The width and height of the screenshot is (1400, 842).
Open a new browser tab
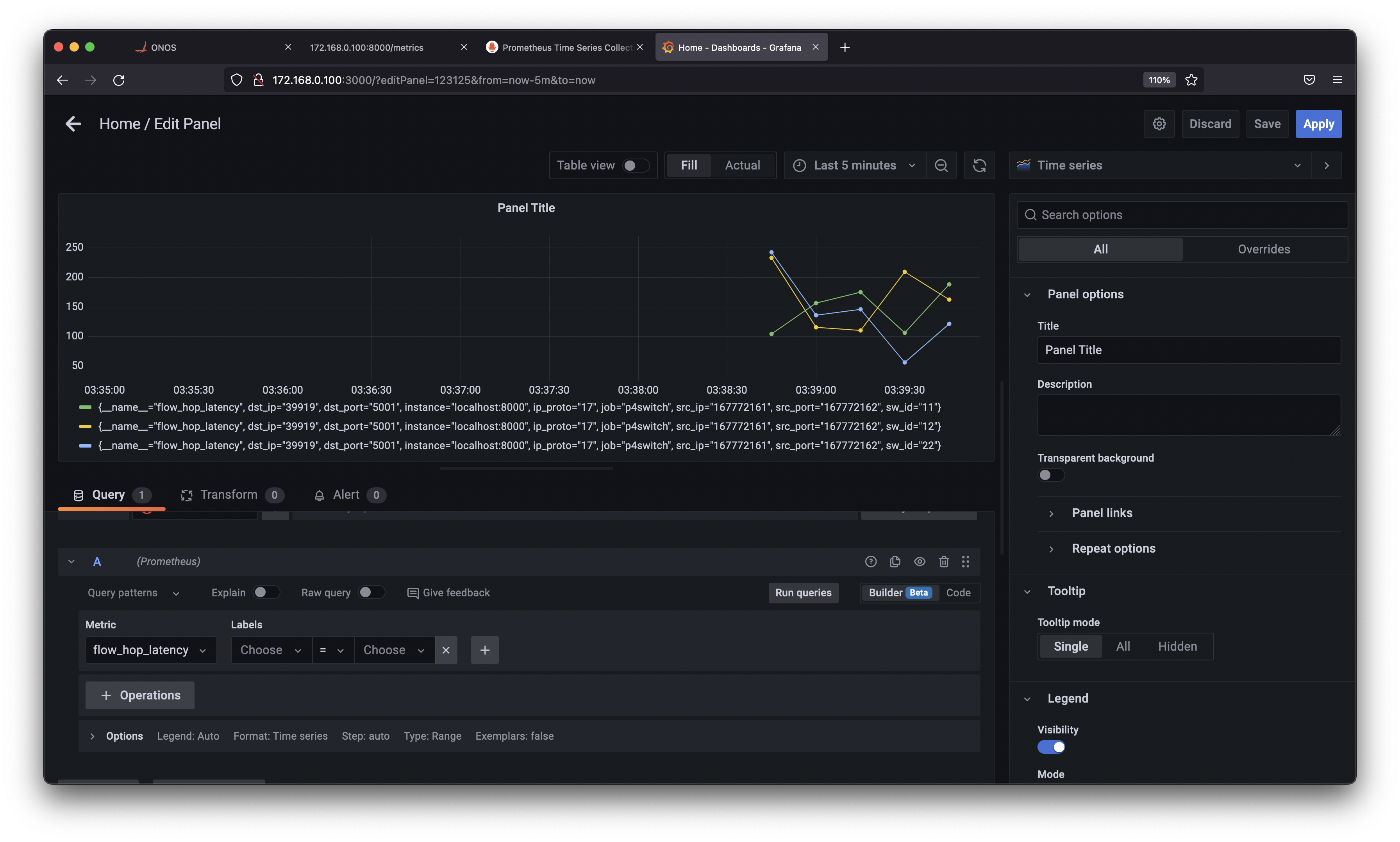pos(845,47)
